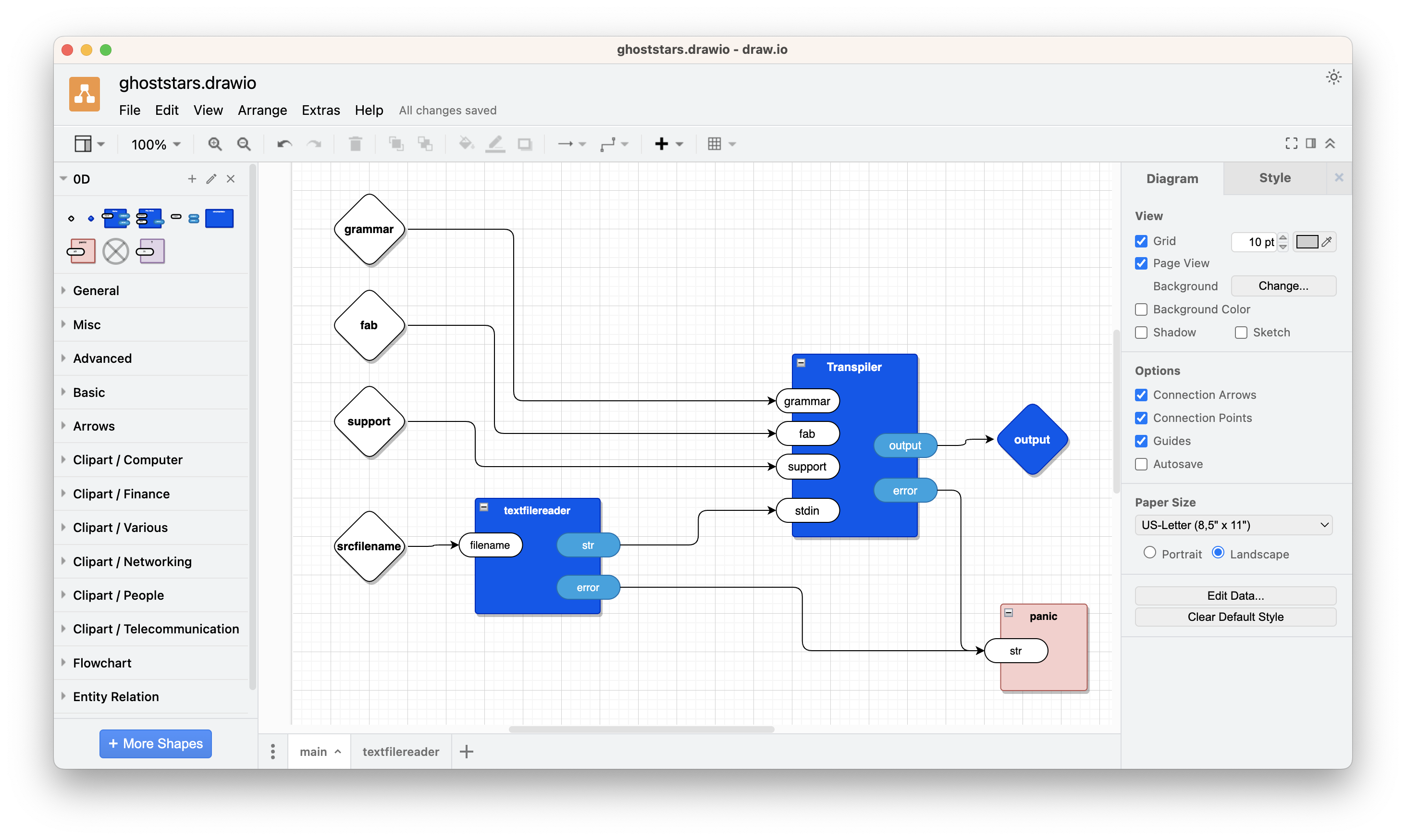Image resolution: width=1406 pixels, height=840 pixels.
Task: Undo the last action
Action: pyautogui.click(x=284, y=144)
